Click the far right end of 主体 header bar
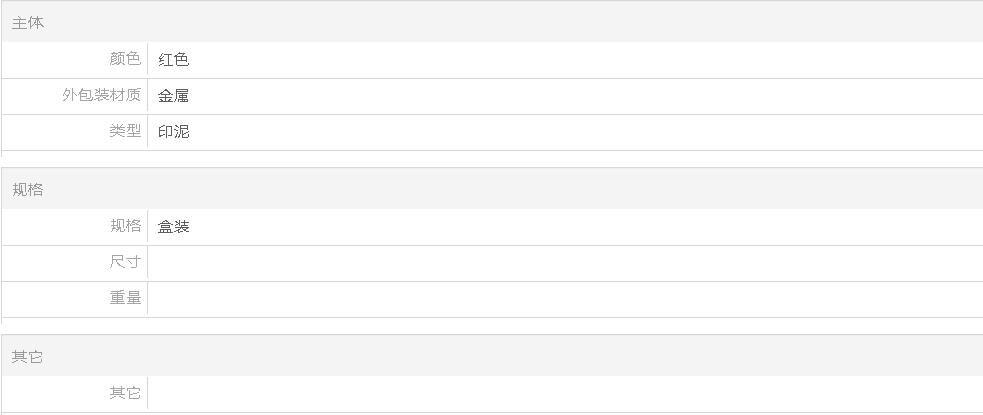The image size is (983, 415). tap(968, 22)
